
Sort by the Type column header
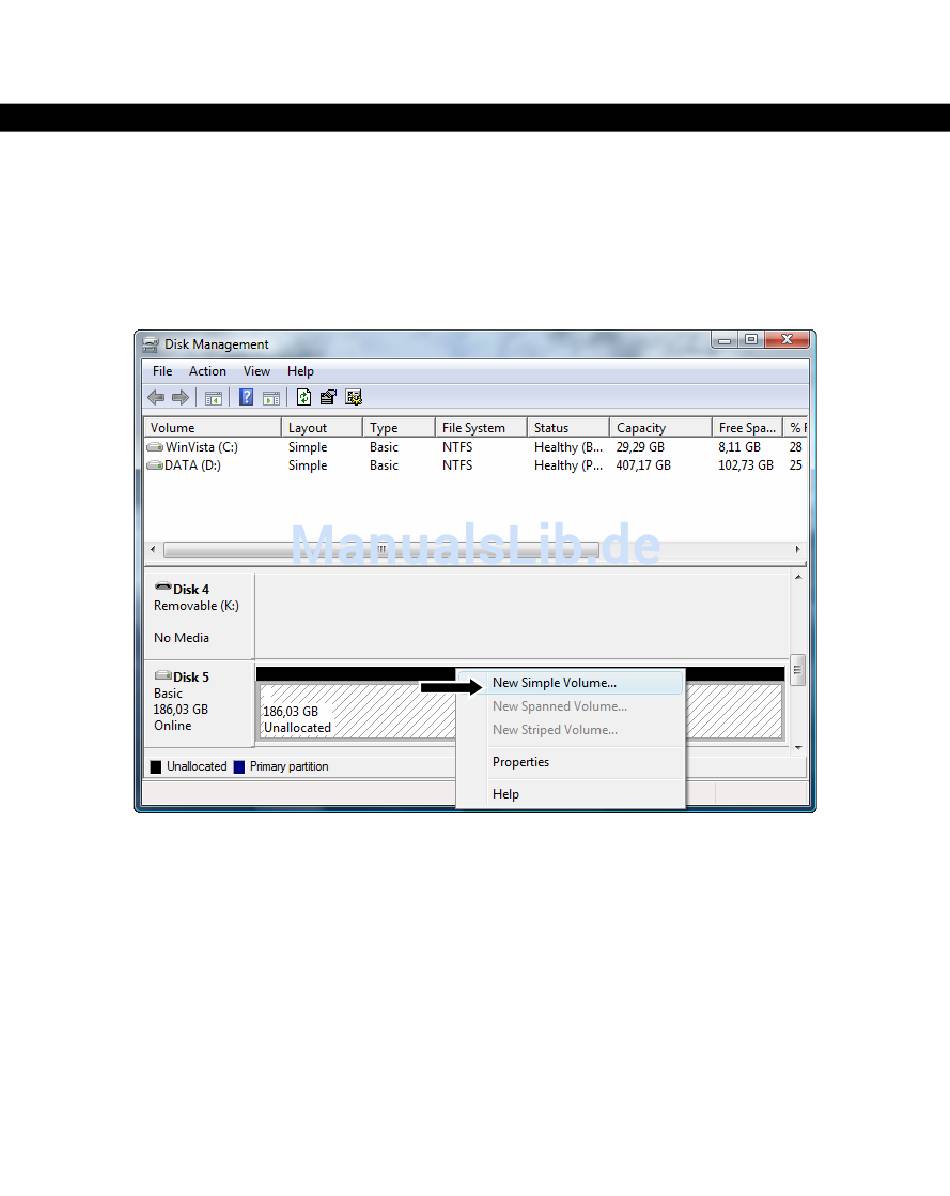[x=398, y=428]
